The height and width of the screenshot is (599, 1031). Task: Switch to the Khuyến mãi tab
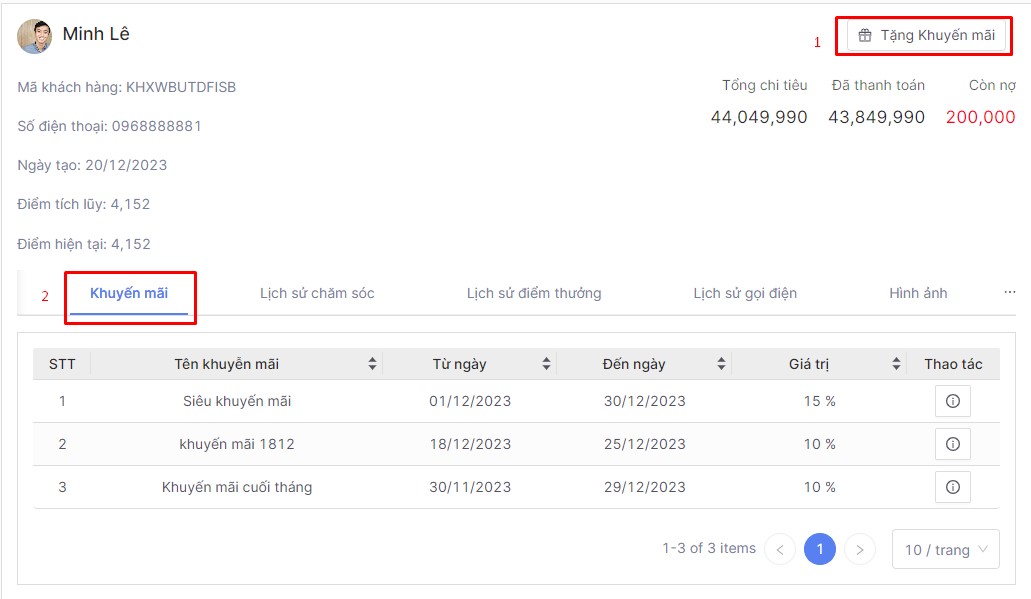click(129, 293)
